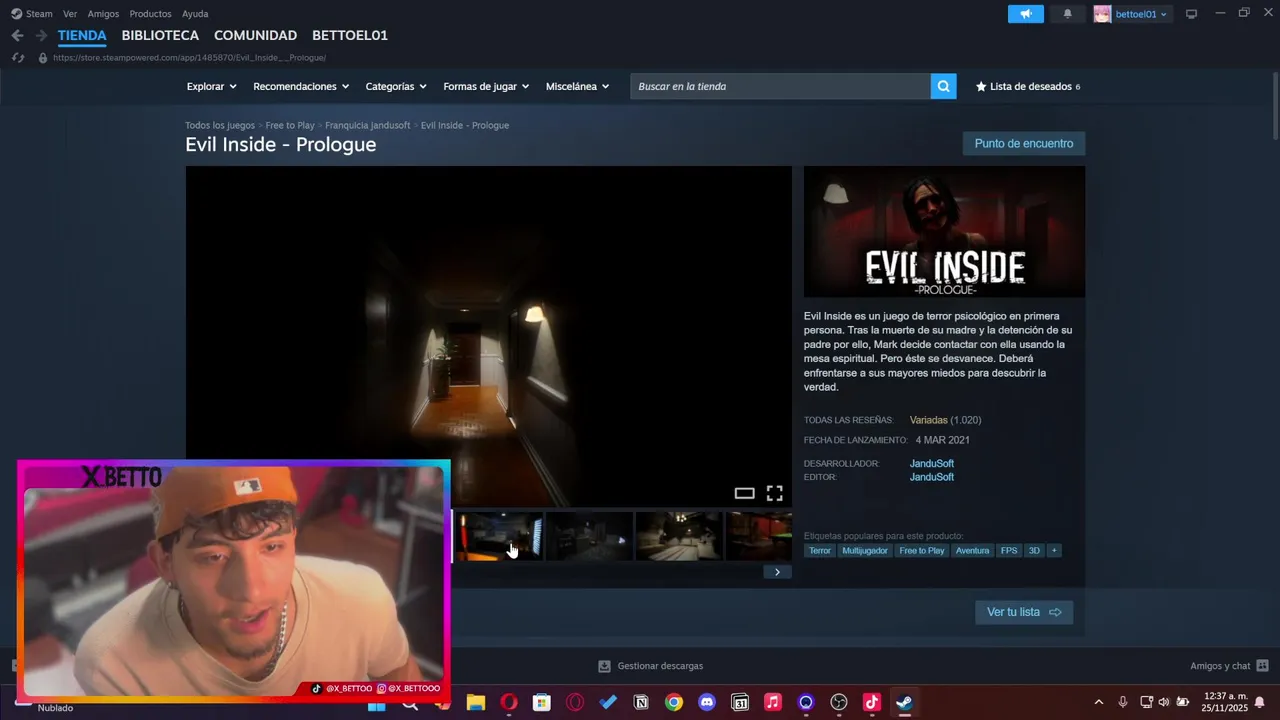This screenshot has width=1280, height=720.
Task: Select the FPS tag
Action: pyautogui.click(x=1009, y=551)
